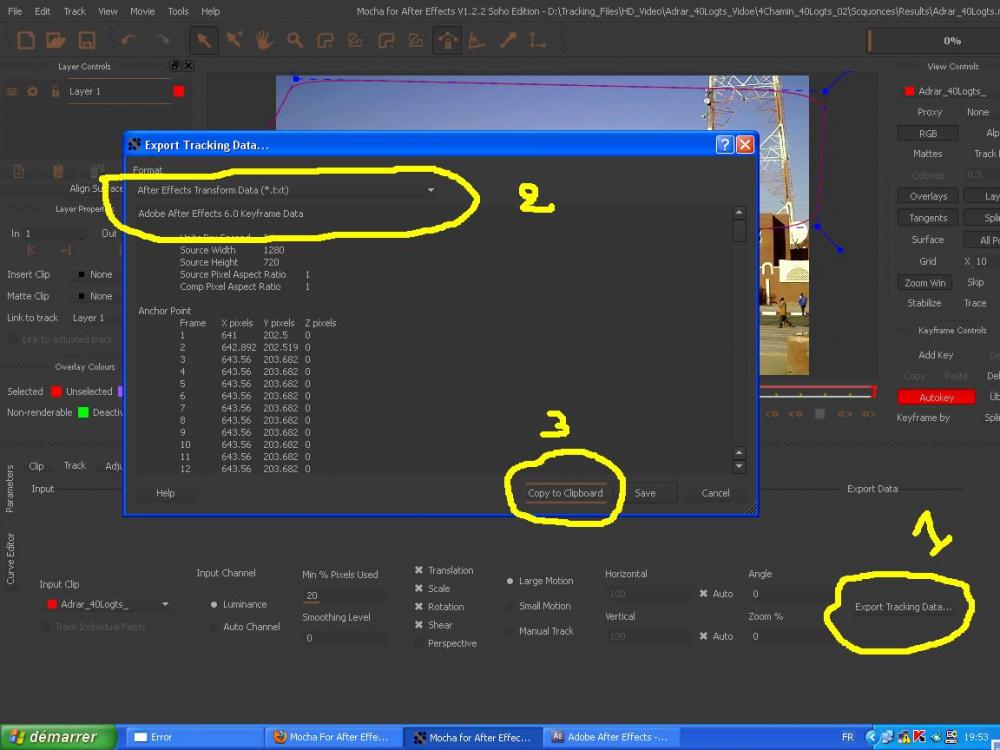
Task: Select the pointer-with-plus add point tool
Action: click(x=234, y=40)
